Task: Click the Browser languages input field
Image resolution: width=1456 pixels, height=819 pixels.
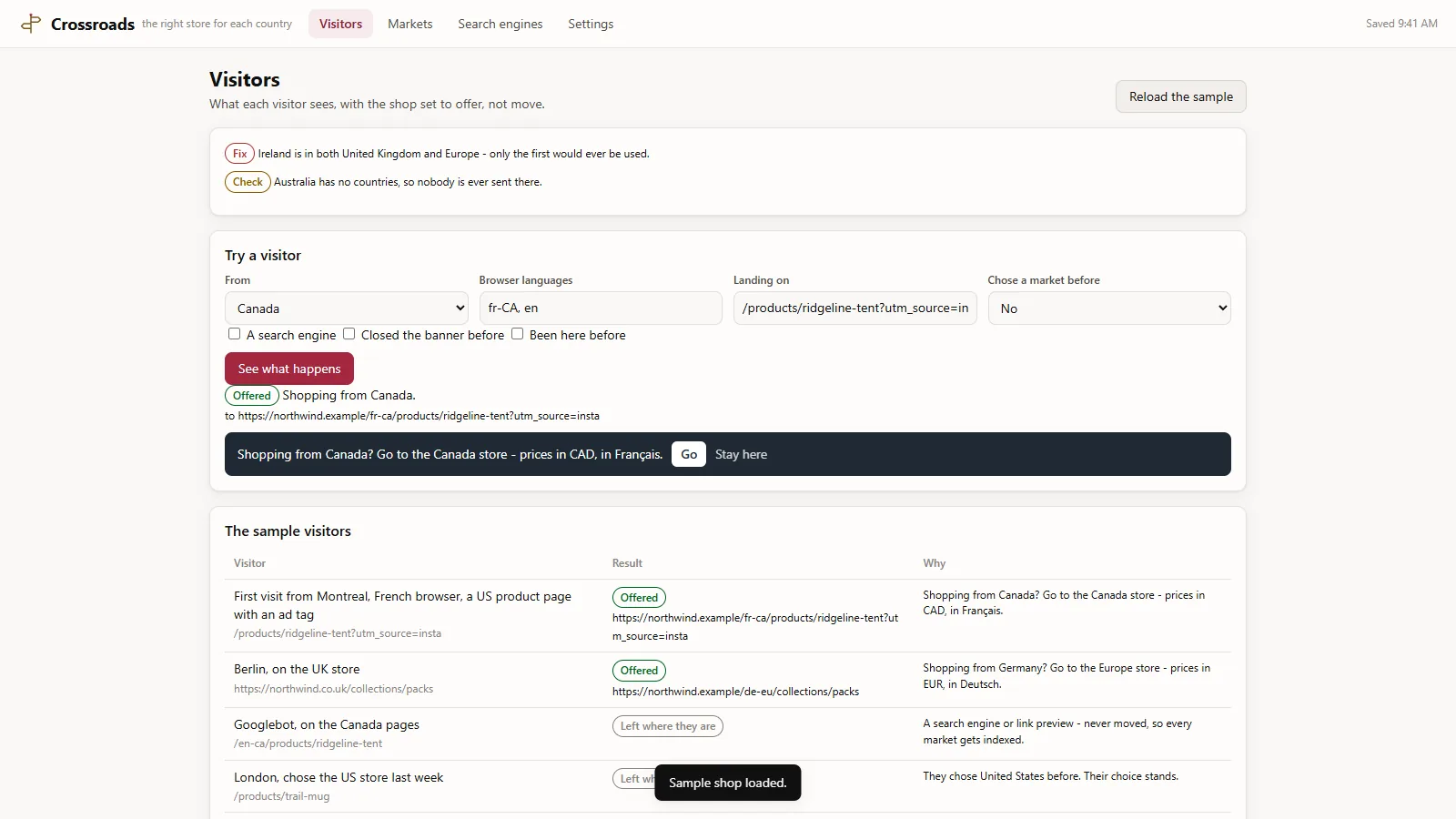Action: pyautogui.click(x=601, y=308)
